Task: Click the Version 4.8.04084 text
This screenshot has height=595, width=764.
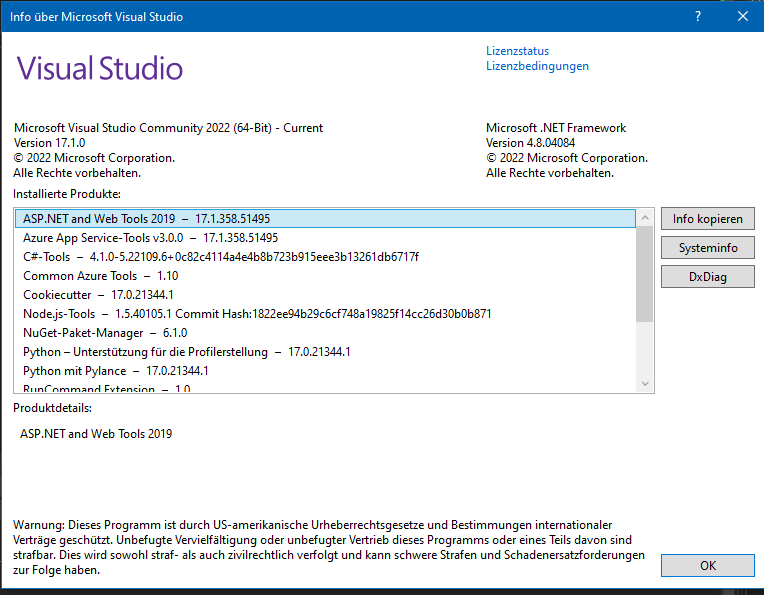Action: (530, 143)
